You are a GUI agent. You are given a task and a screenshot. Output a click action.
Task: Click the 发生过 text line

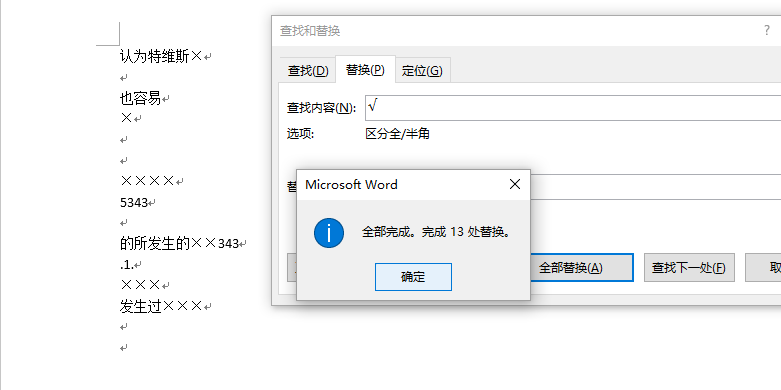(141, 306)
